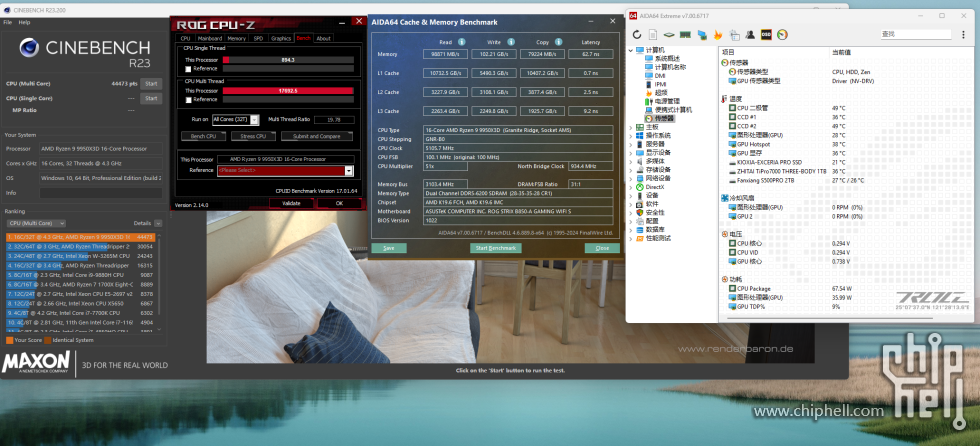Open the AIDA64 OSD panel icon
This screenshot has height=446, width=980.
point(766,34)
